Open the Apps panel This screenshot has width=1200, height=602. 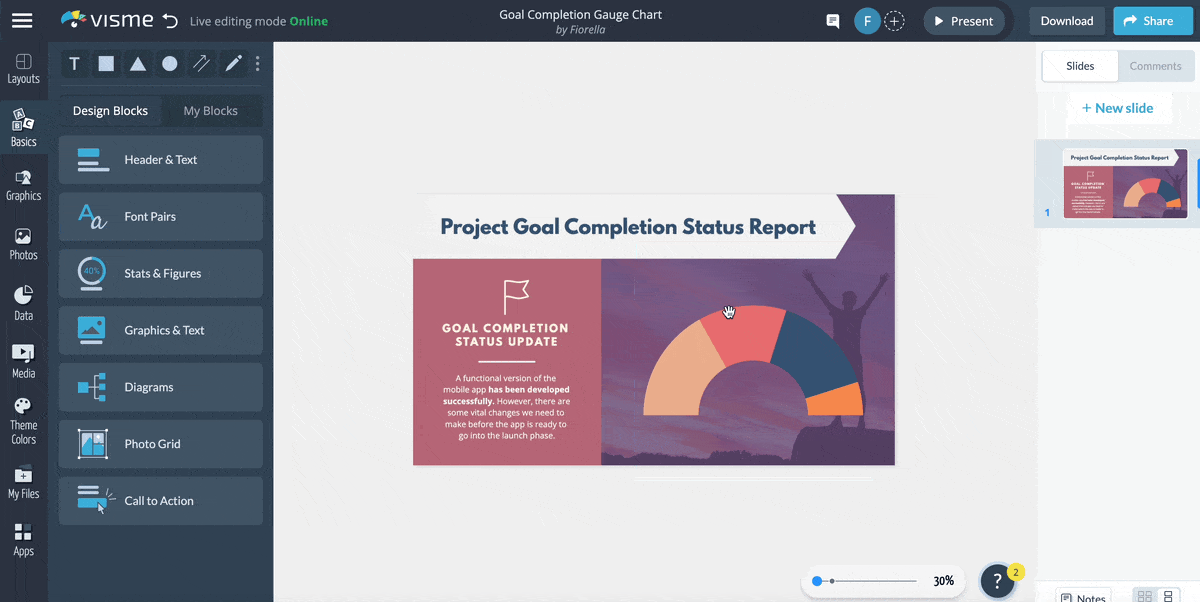23,540
